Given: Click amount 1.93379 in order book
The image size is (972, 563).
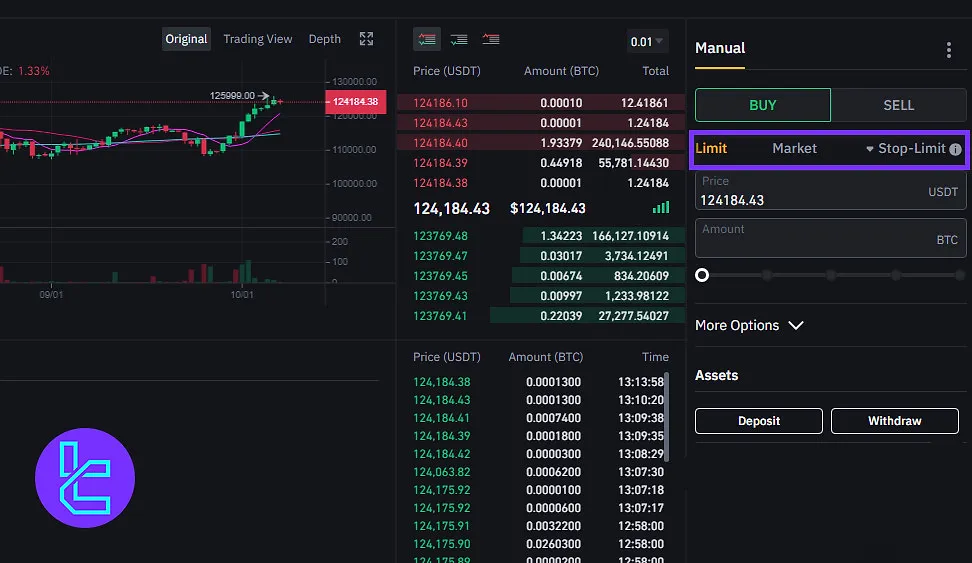Looking at the screenshot, I should 561,143.
